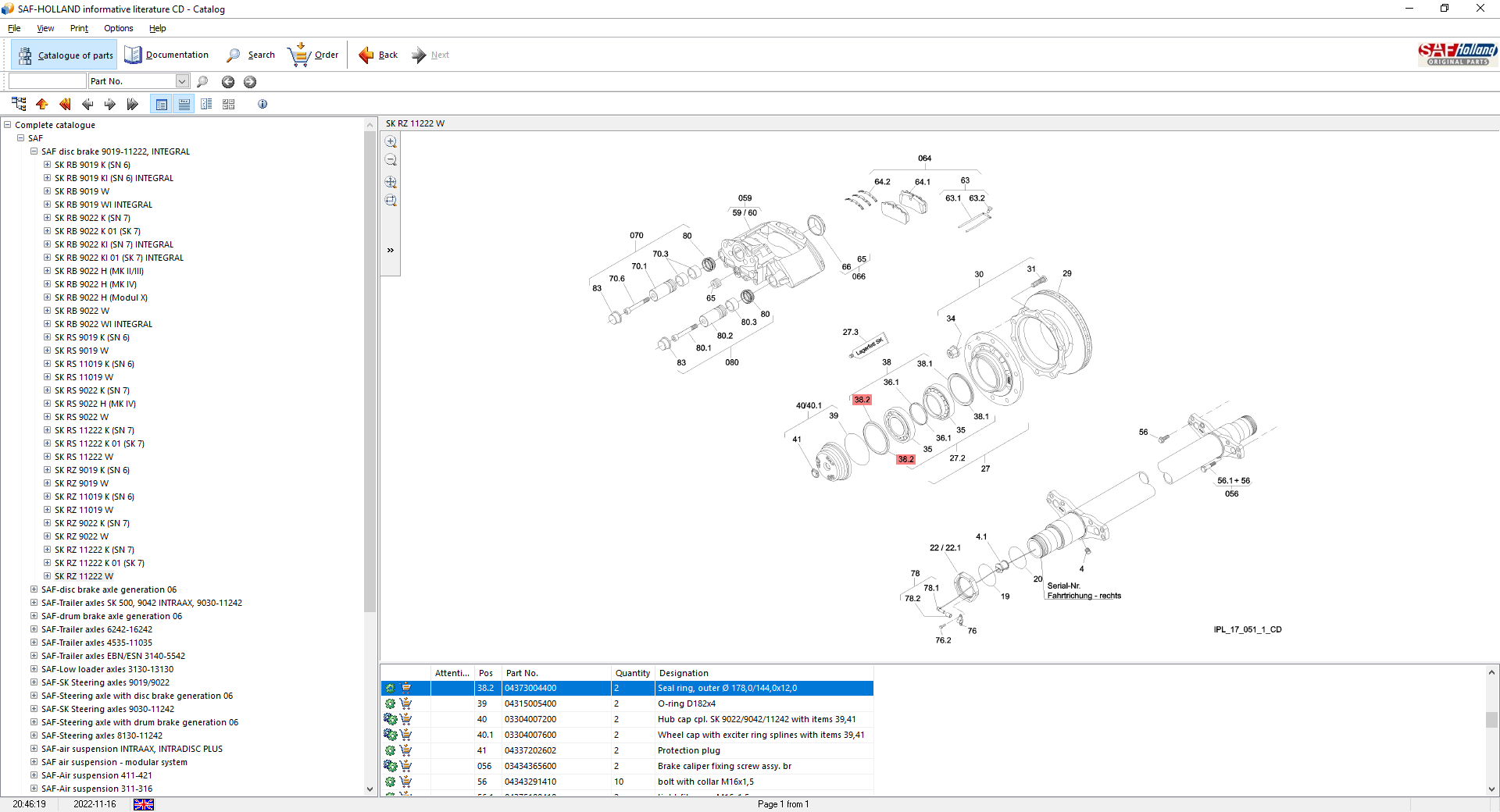Jump to first page with double-left arrows

65,104
